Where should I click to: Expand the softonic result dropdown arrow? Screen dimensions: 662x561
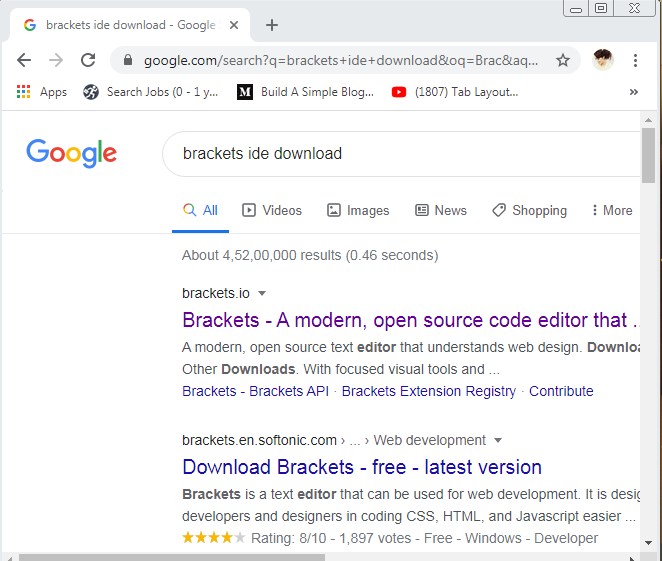498,440
